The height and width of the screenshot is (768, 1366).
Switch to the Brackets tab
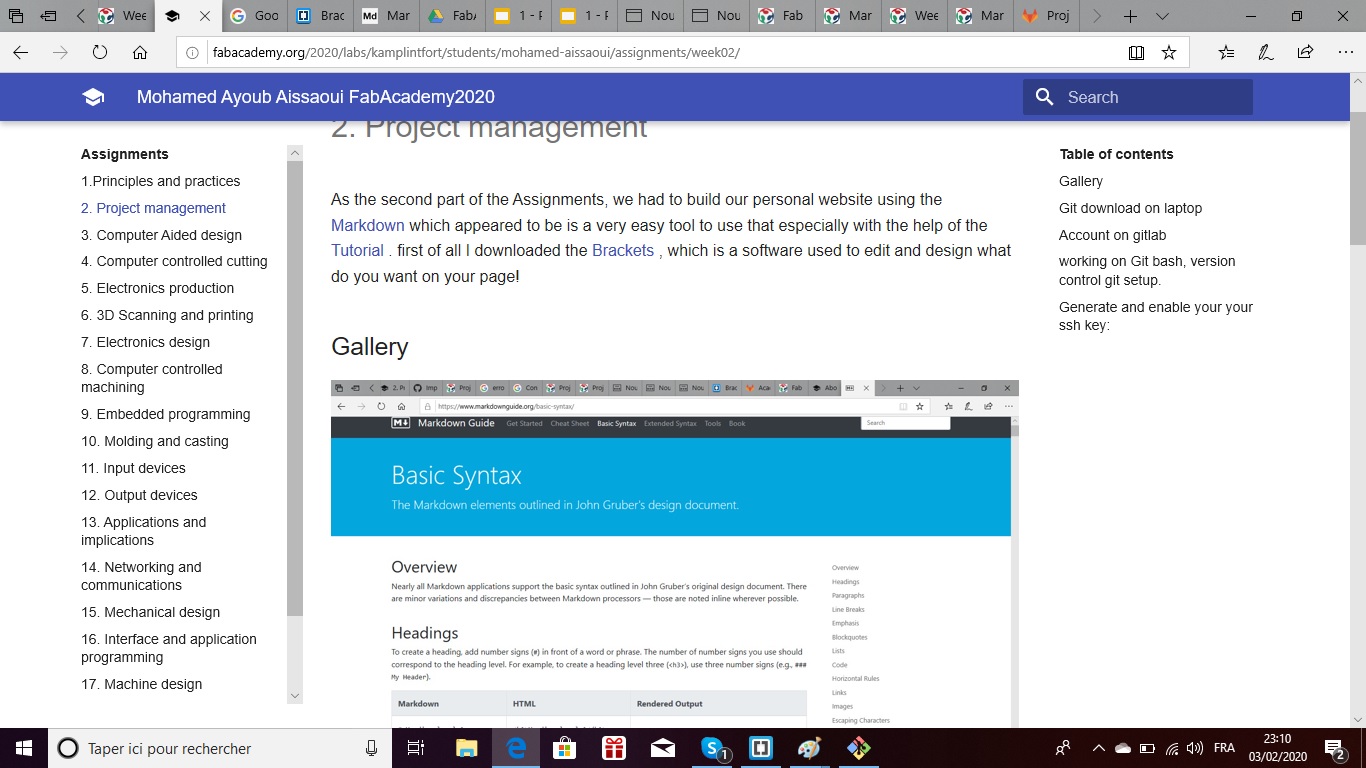[320, 17]
